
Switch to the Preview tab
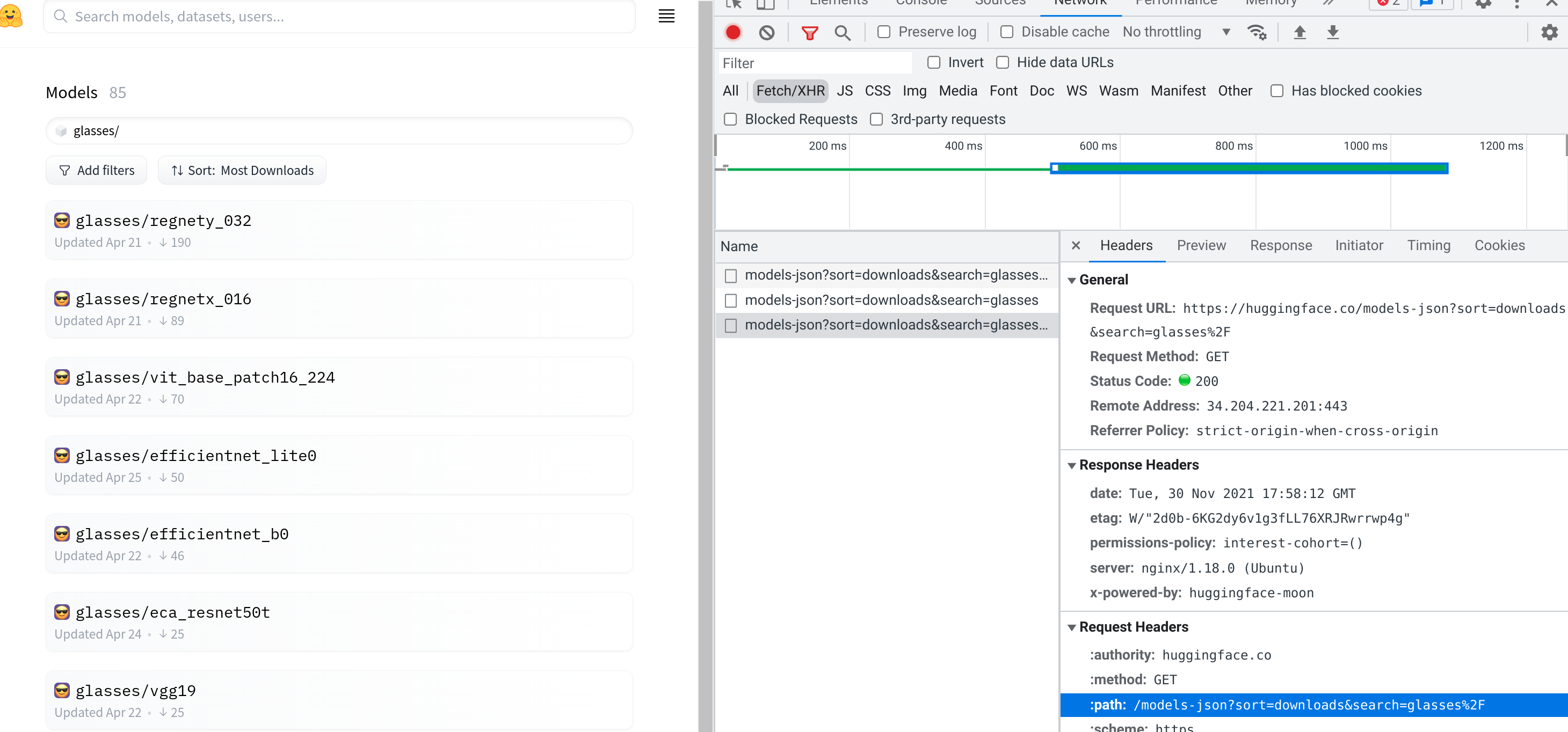pos(1201,245)
